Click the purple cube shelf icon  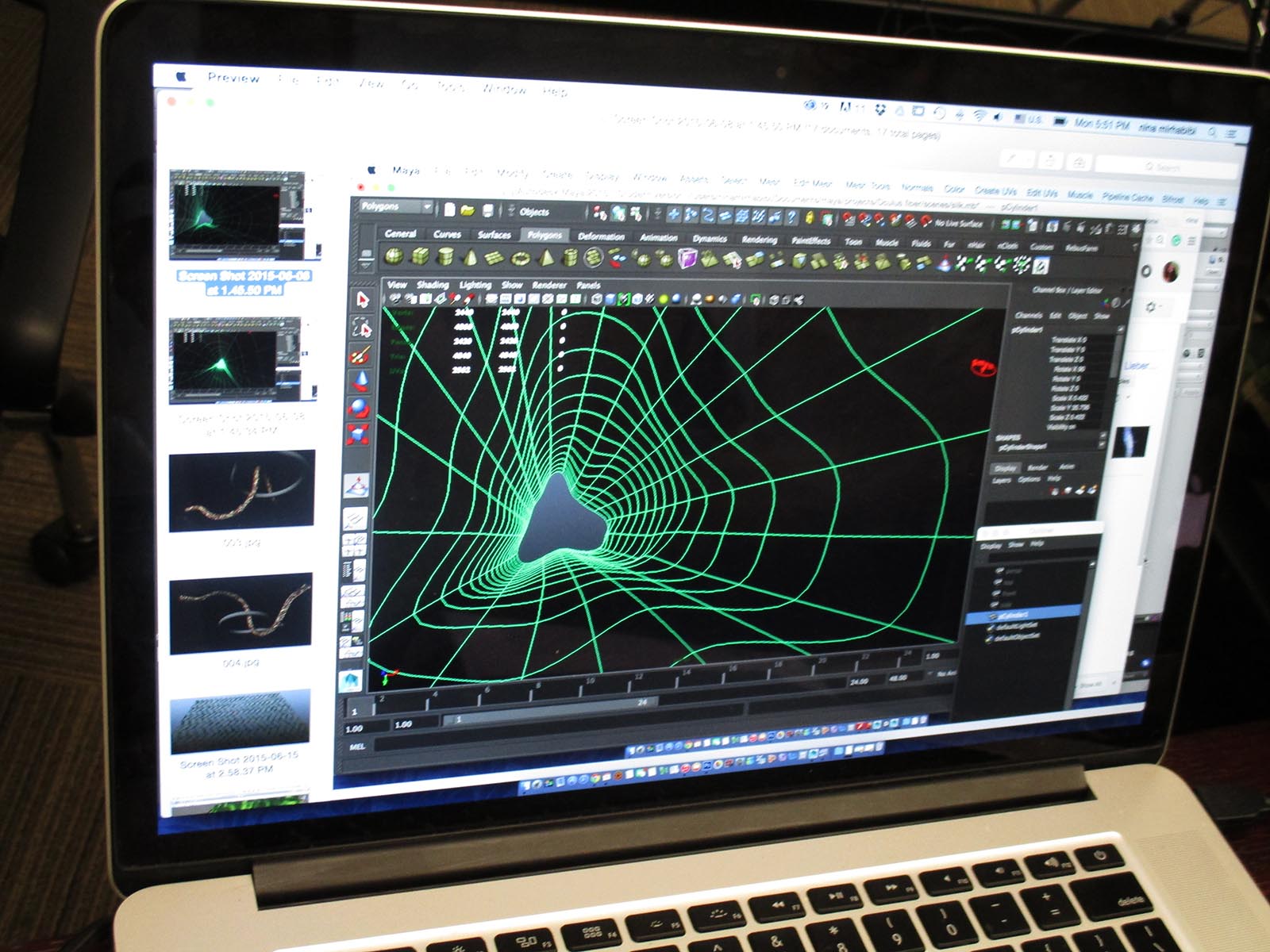pos(687,259)
